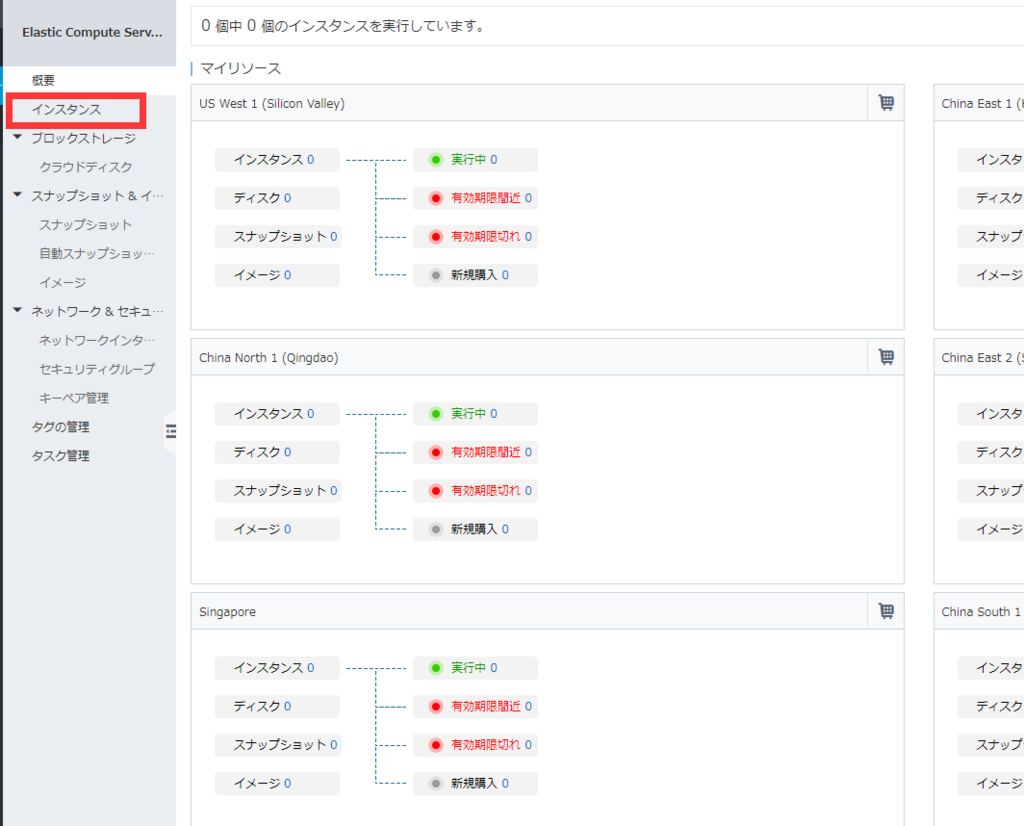This screenshot has height=826, width=1024.
Task: Open イメージ in the sidebar
Action: point(63,282)
